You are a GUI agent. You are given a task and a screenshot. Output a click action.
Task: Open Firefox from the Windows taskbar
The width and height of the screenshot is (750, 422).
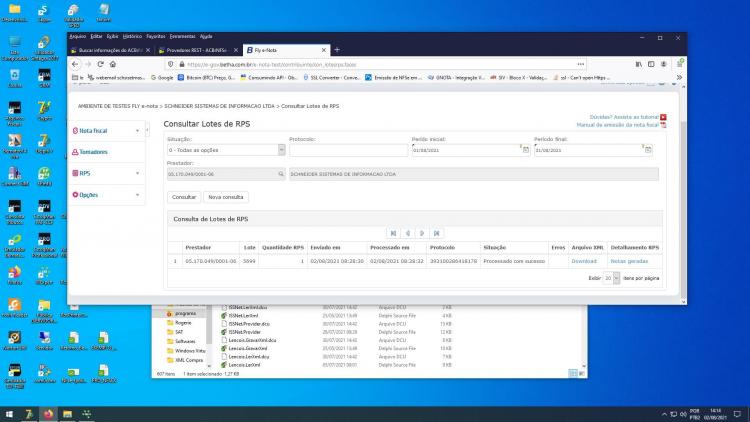coord(48,414)
